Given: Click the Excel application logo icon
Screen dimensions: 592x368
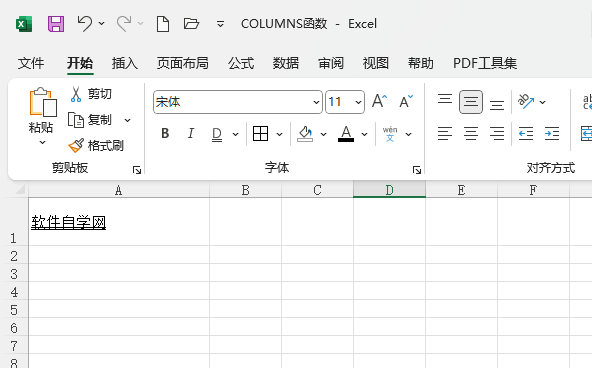Looking at the screenshot, I should tap(24, 24).
